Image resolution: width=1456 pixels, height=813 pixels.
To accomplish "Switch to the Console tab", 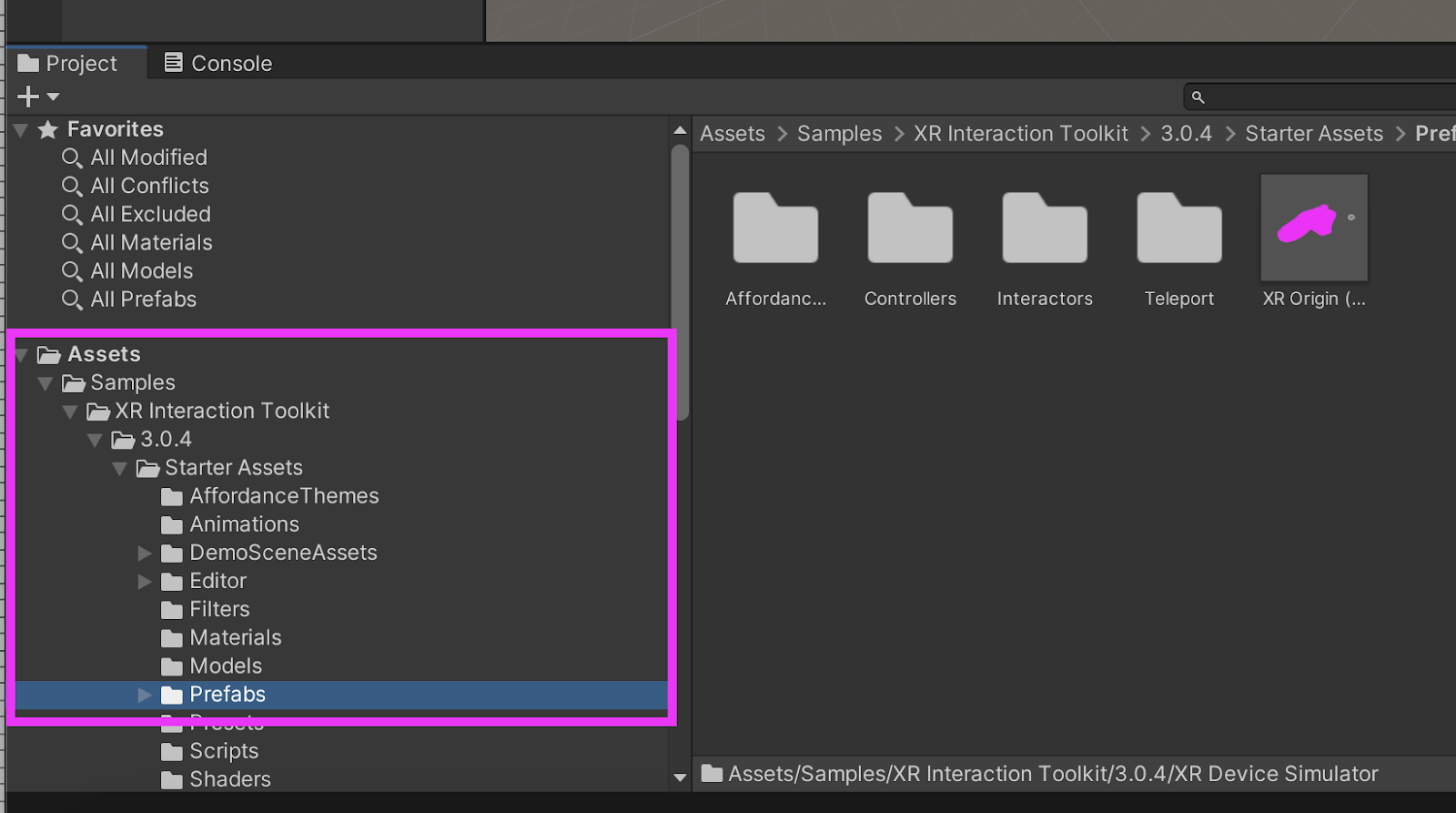I will [218, 63].
